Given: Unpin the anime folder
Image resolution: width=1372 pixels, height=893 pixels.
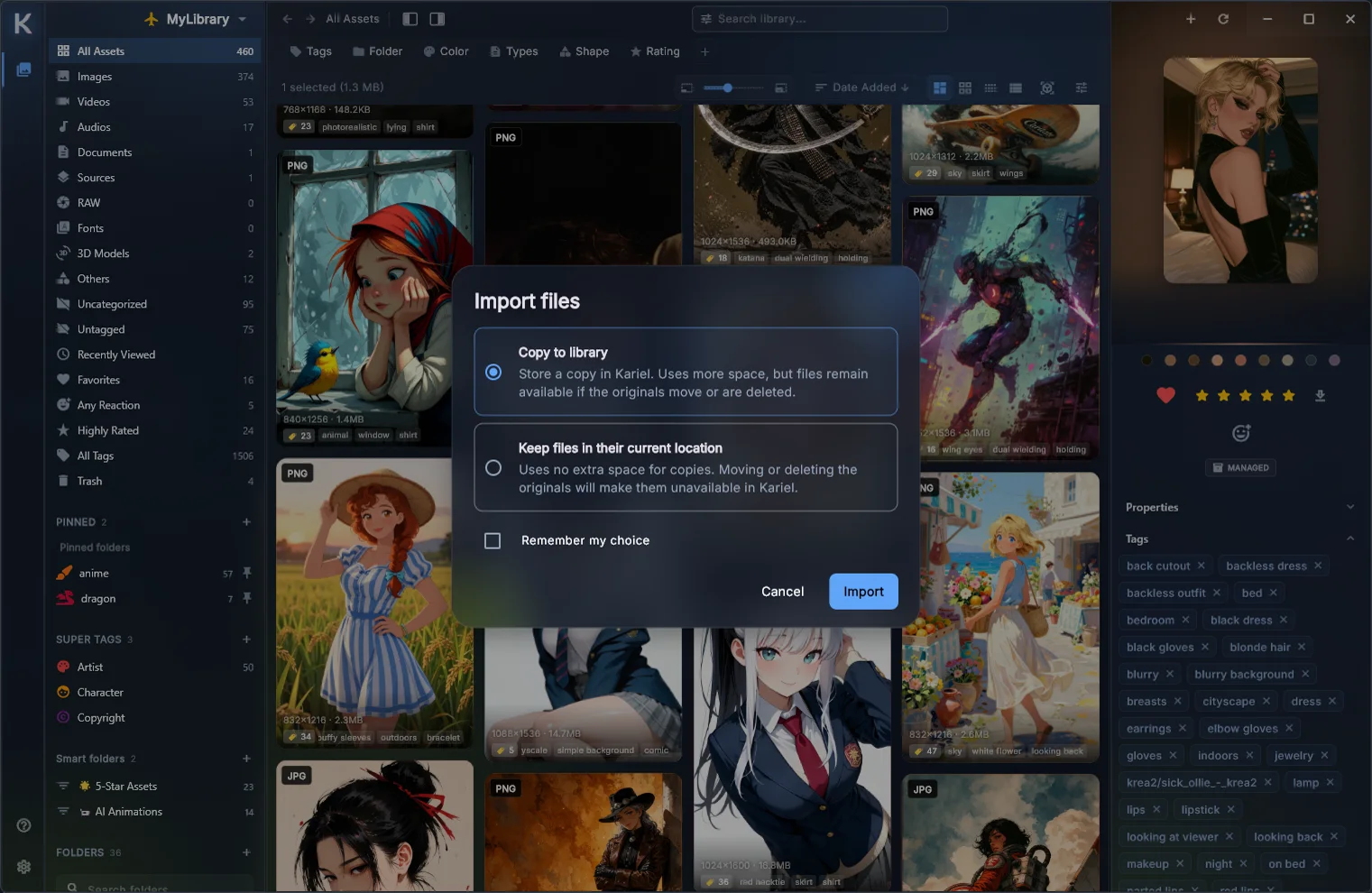Looking at the screenshot, I should pos(247,573).
